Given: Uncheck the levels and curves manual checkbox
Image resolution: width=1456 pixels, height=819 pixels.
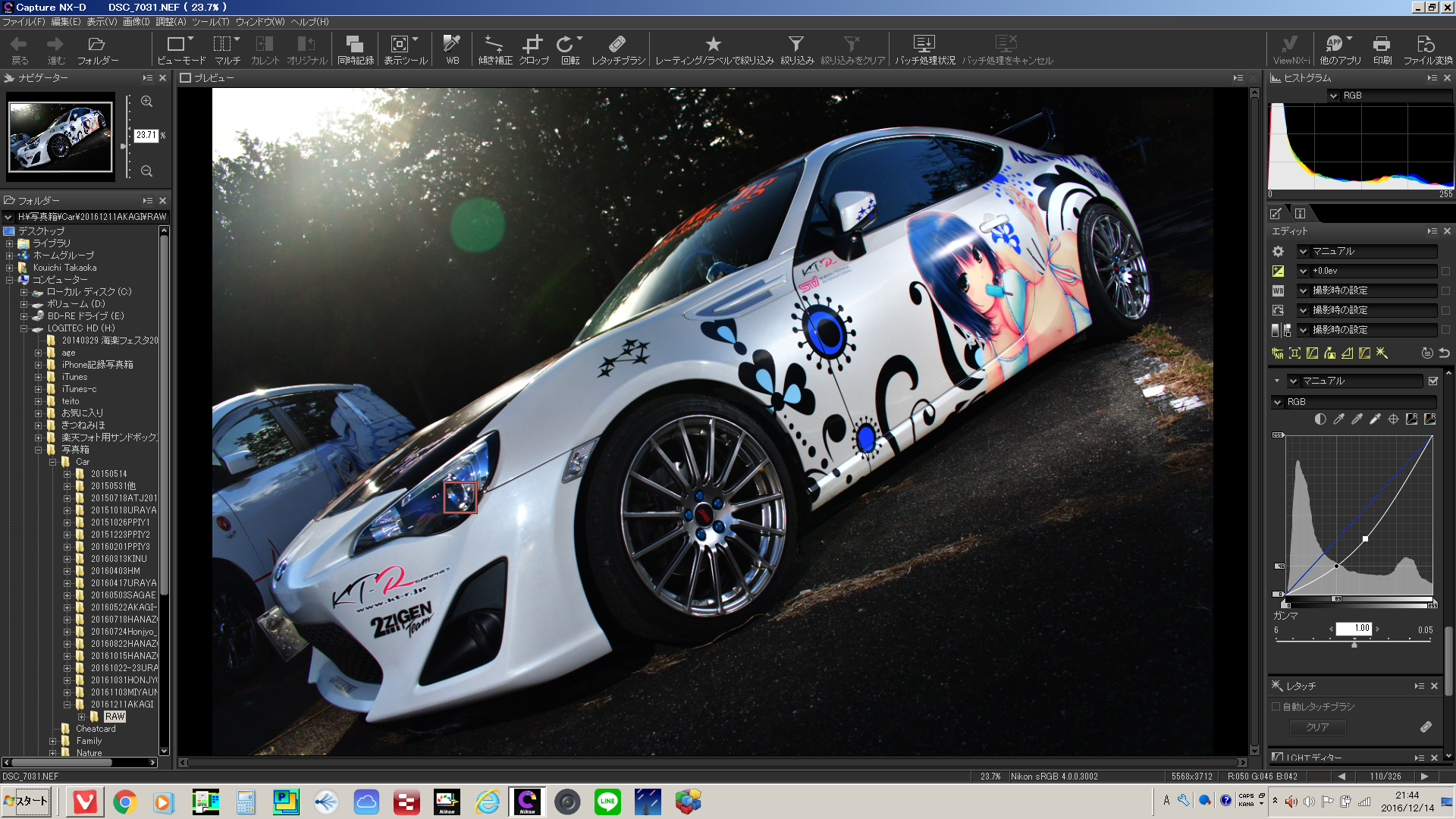Looking at the screenshot, I should pyautogui.click(x=1433, y=381).
